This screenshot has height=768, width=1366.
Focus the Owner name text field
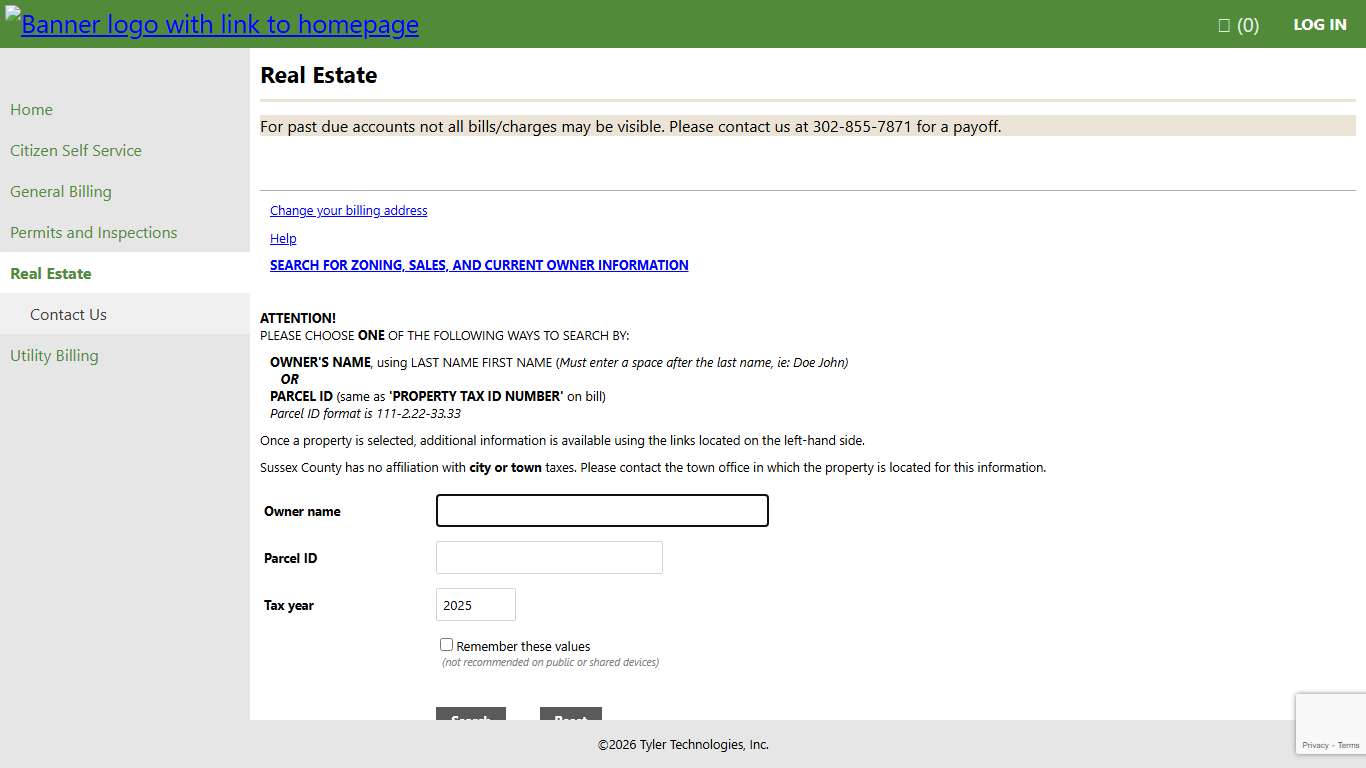602,511
